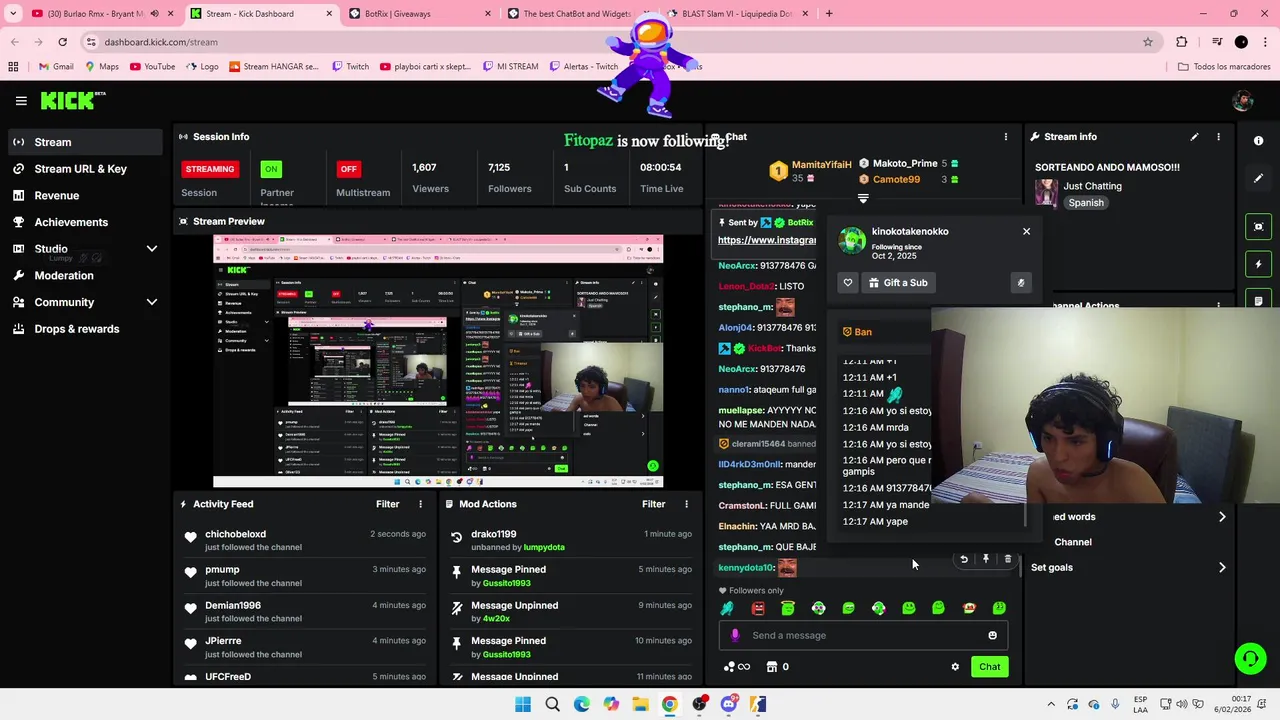
Task: Click the Ban button for kinokotakenokko
Action: [x=857, y=332]
